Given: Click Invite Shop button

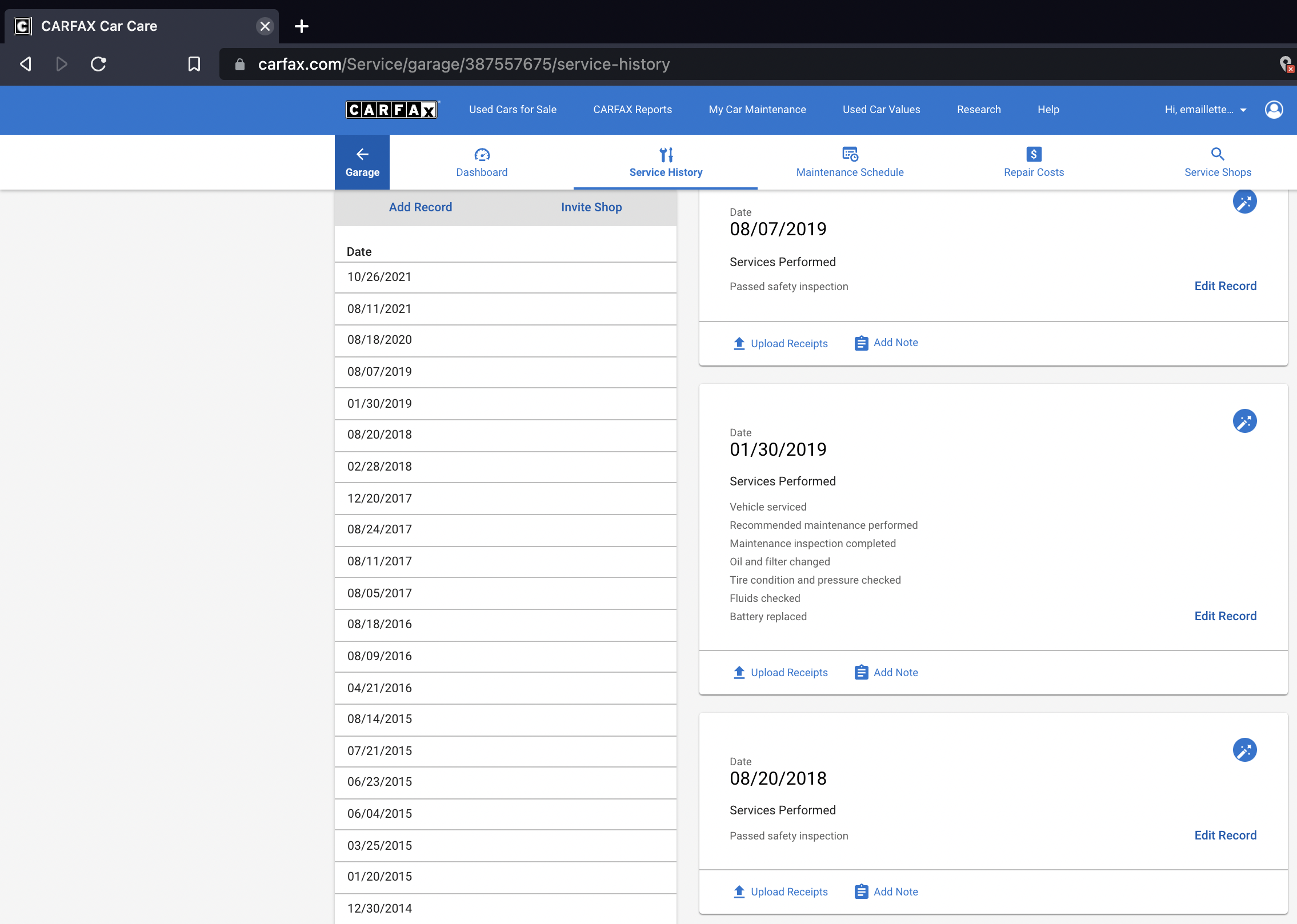Looking at the screenshot, I should coord(591,207).
